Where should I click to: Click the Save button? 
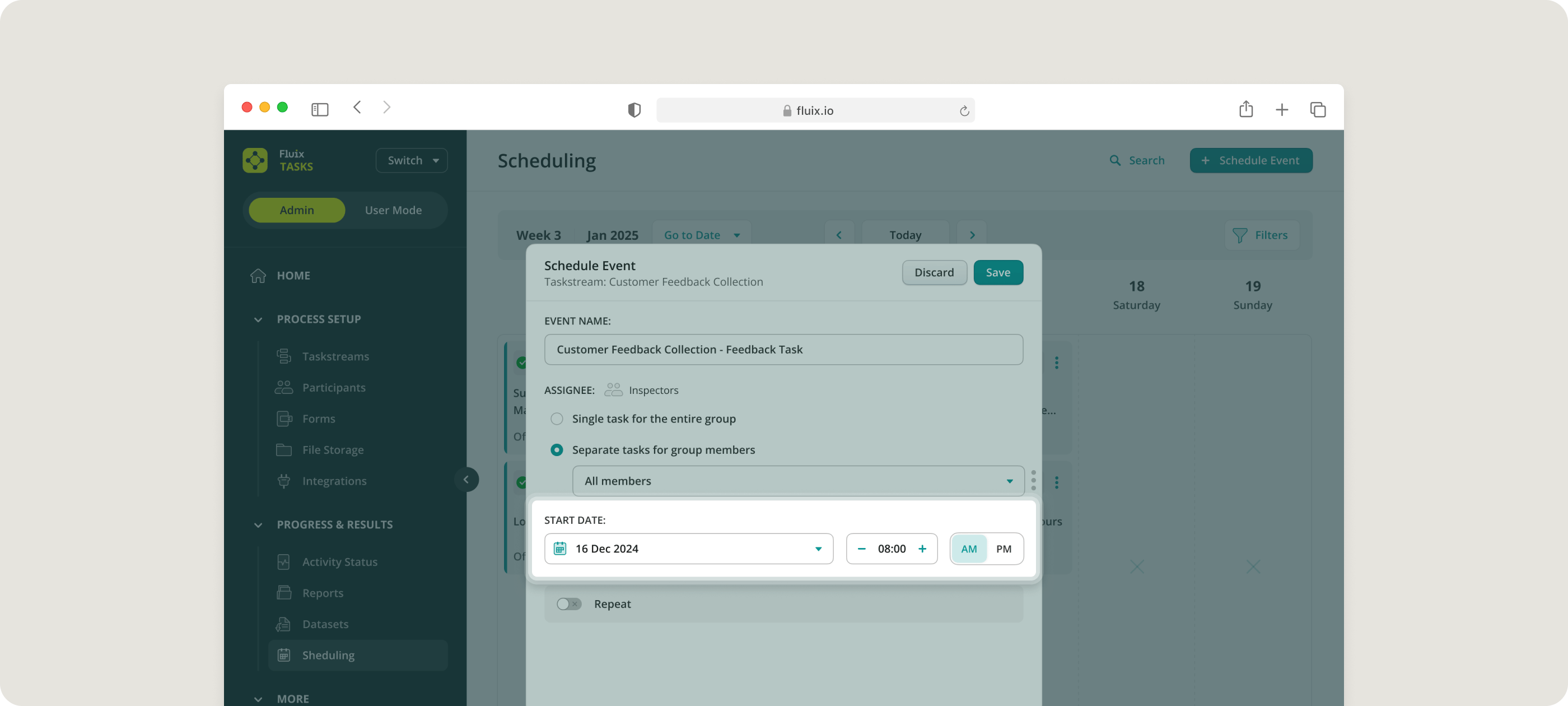tap(998, 272)
